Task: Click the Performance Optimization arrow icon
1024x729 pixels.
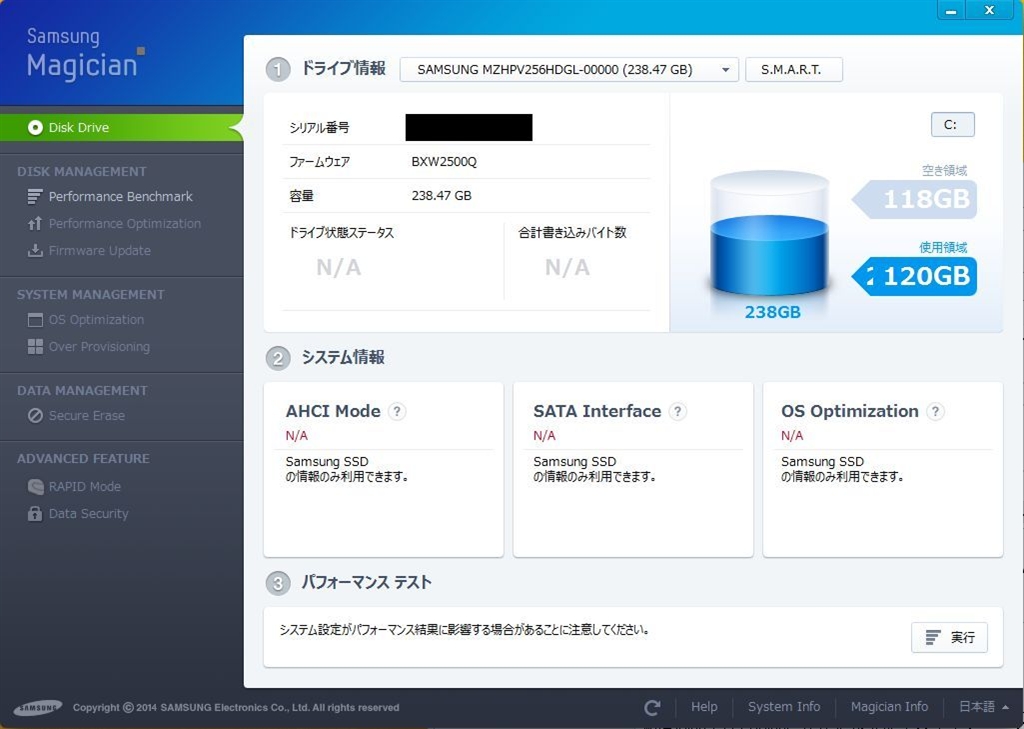Action: tap(35, 223)
